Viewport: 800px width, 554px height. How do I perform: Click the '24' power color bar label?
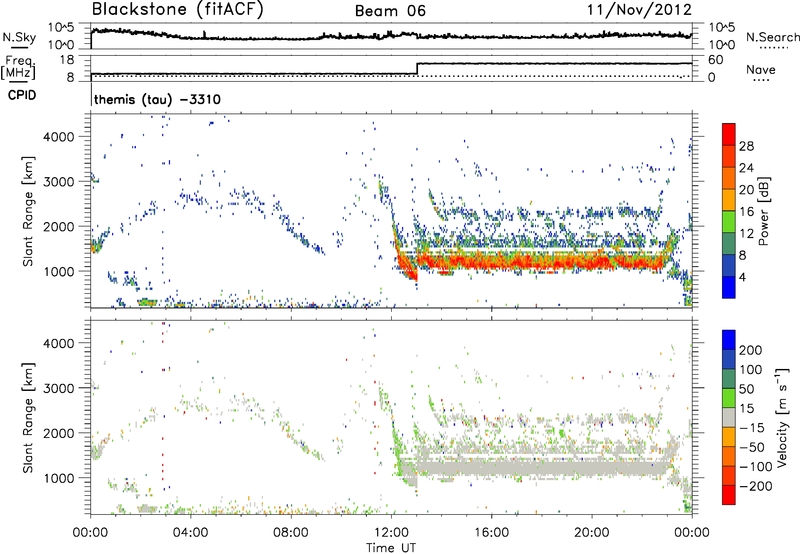pyautogui.click(x=746, y=168)
